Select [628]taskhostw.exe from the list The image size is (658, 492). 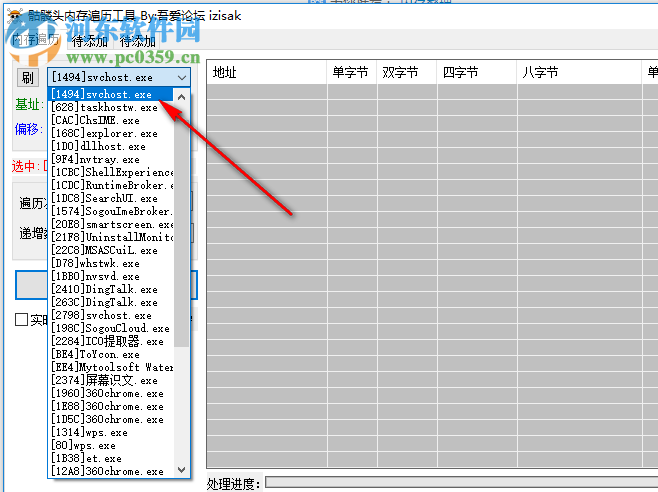[111, 107]
